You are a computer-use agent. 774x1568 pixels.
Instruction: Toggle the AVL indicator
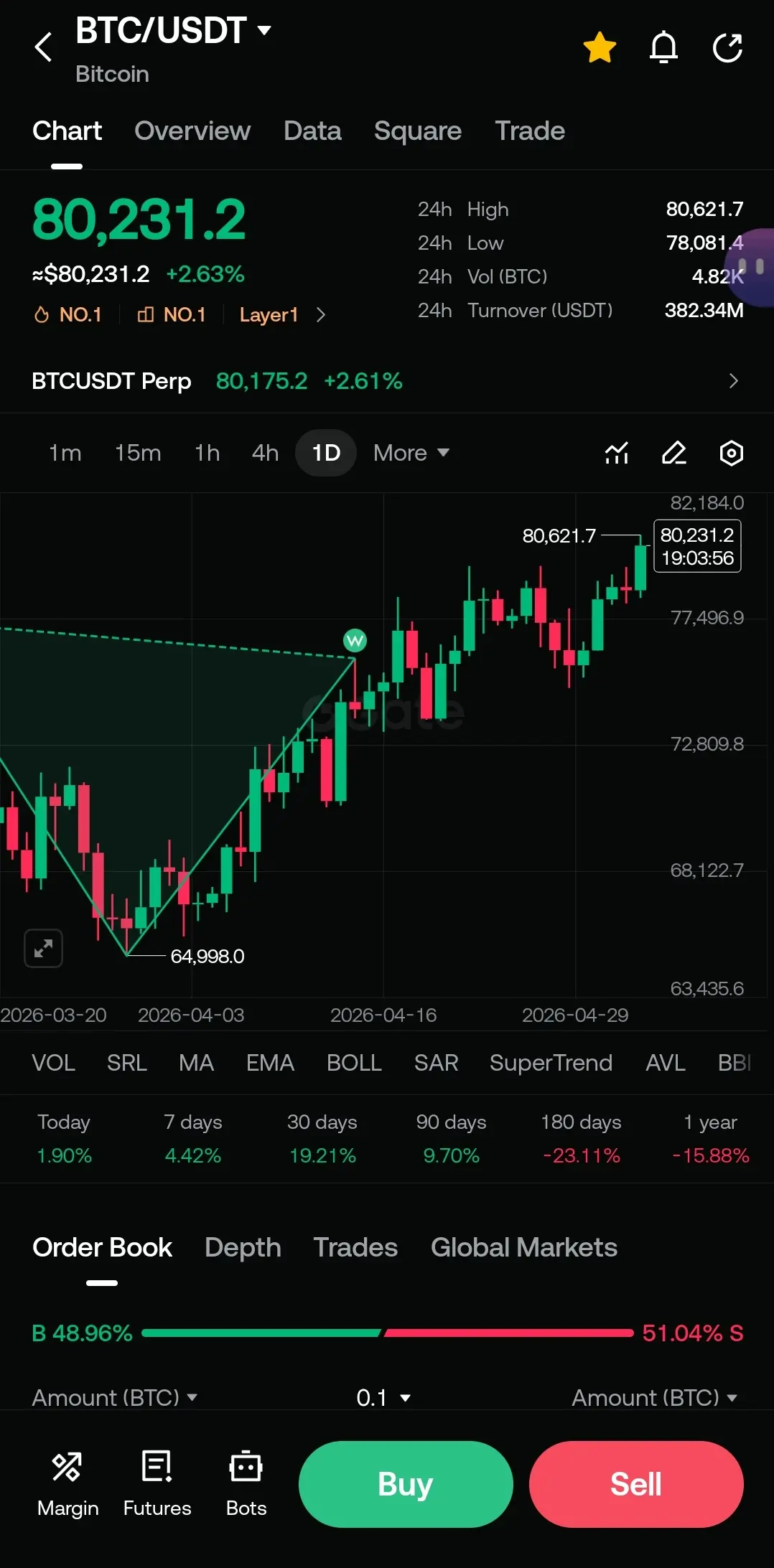666,1063
